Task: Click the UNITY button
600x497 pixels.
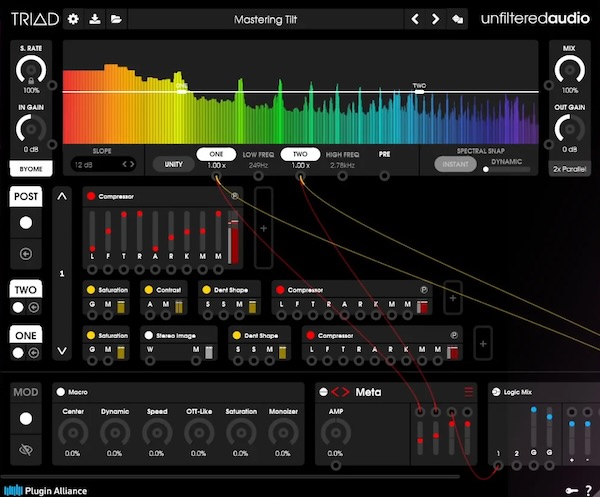Action: [x=173, y=164]
